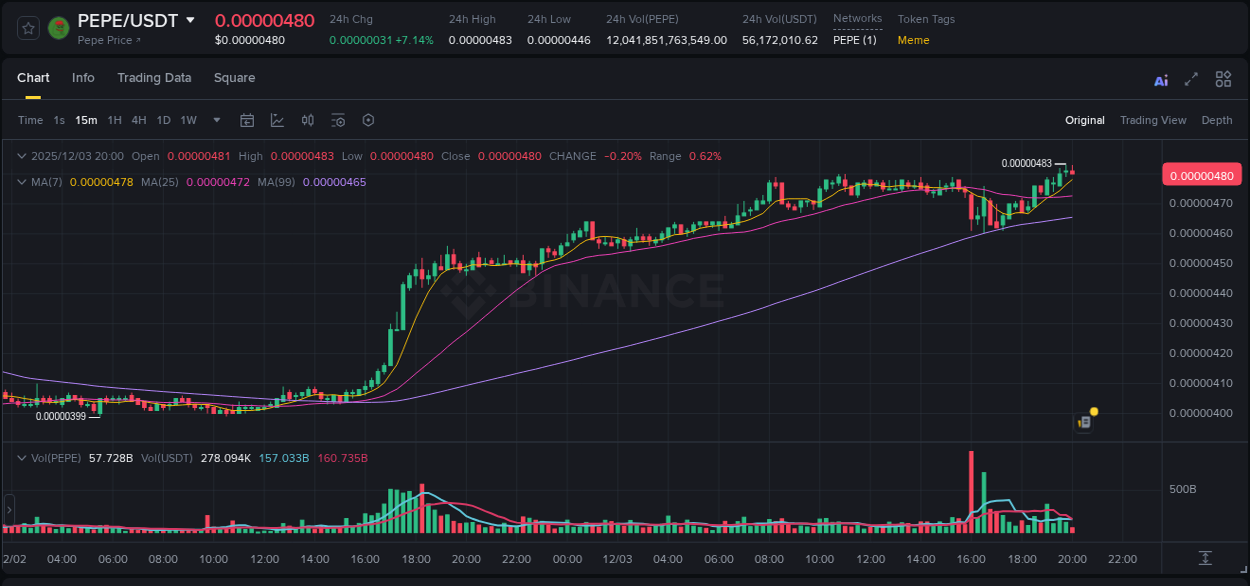Visit the Pepe Price link
Image resolution: width=1250 pixels, height=586 pixels.
pyautogui.click(x=105, y=41)
